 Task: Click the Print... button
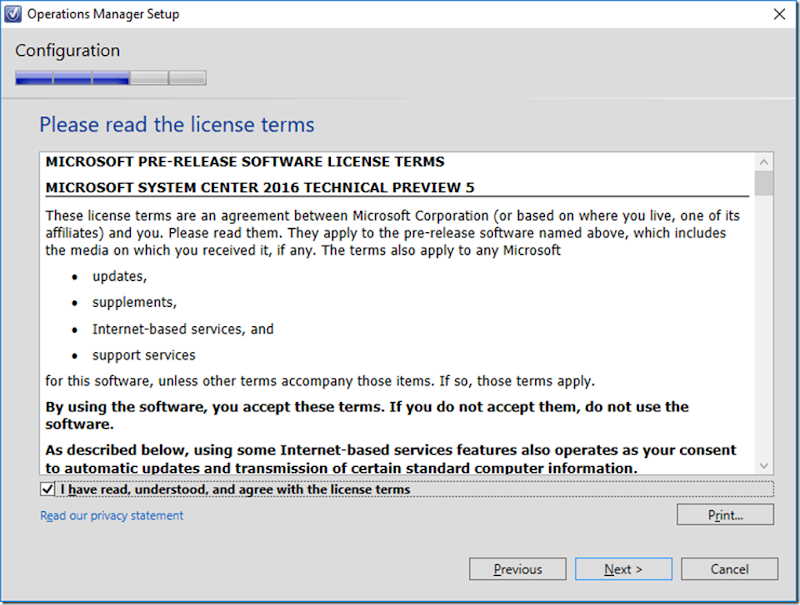(x=725, y=515)
